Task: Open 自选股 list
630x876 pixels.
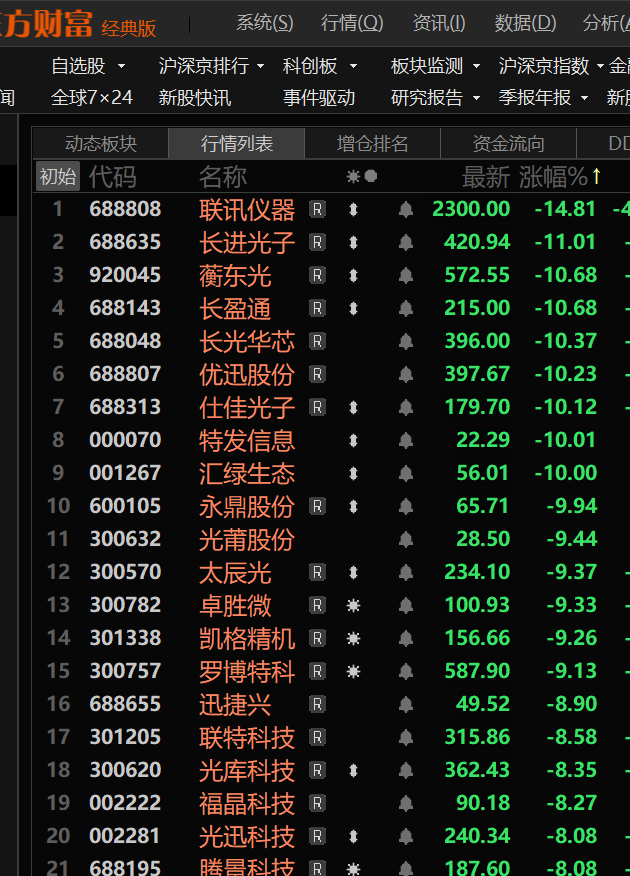Action: (x=78, y=66)
